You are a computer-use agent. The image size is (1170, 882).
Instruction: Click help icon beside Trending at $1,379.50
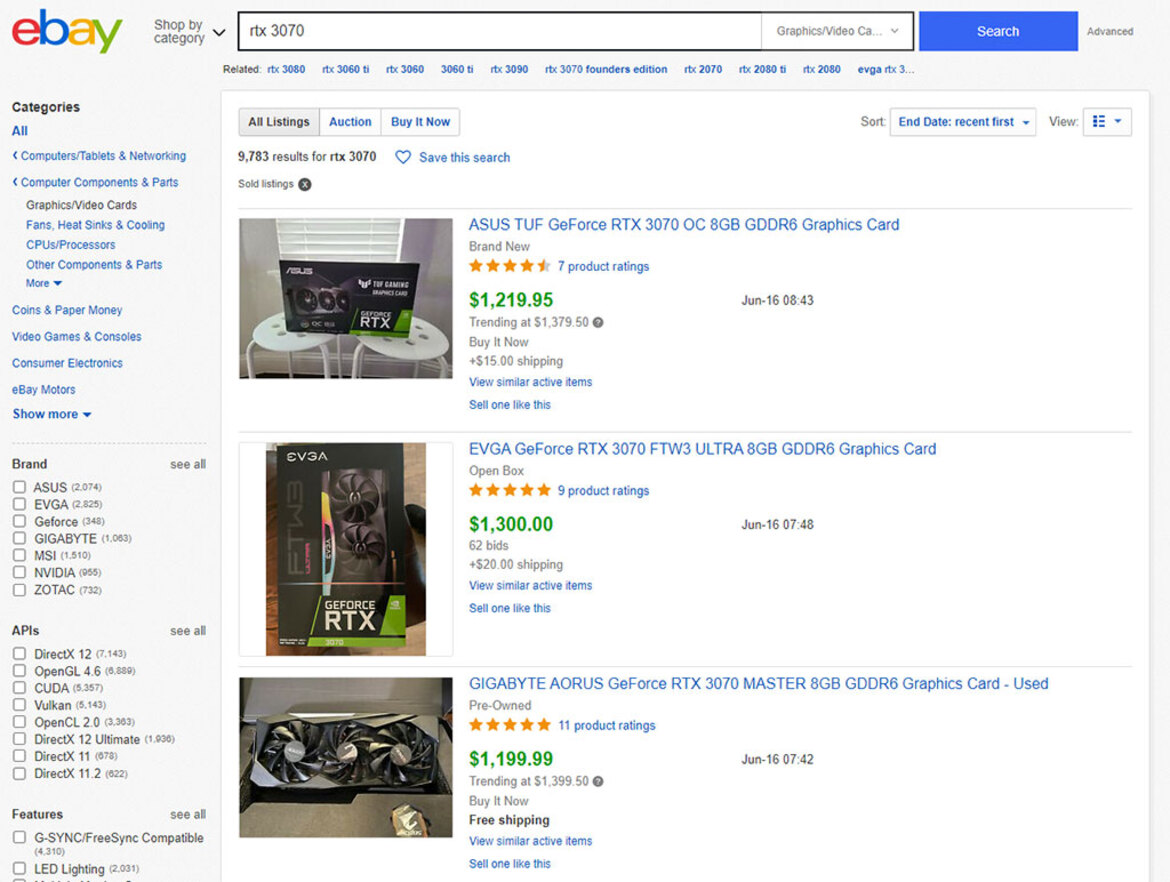[x=598, y=322]
